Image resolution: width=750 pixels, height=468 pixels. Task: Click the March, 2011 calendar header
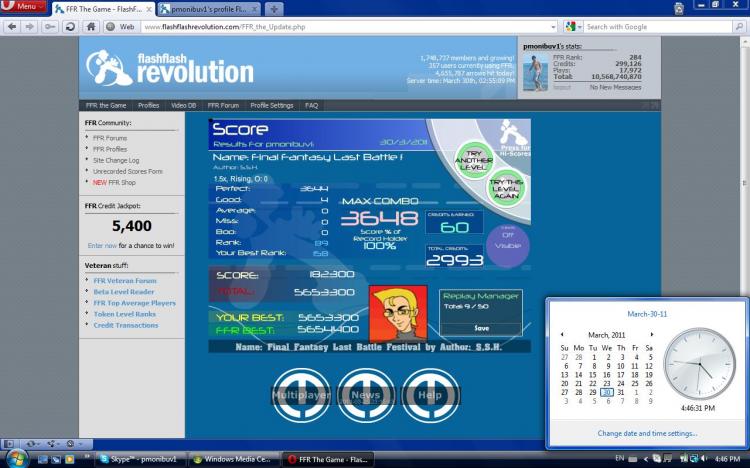click(x=607, y=335)
